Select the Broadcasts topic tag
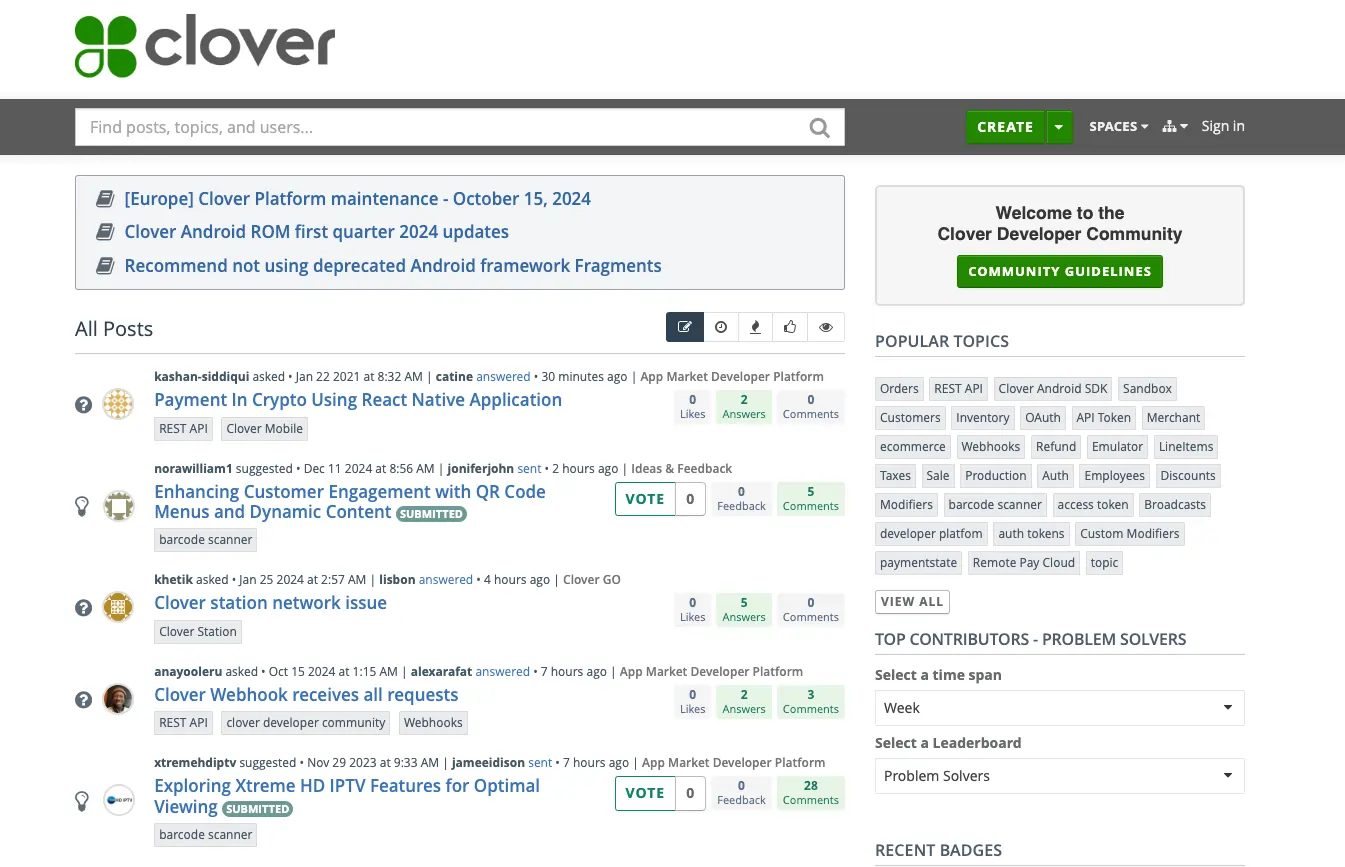The height and width of the screenshot is (867, 1345). (1175, 505)
